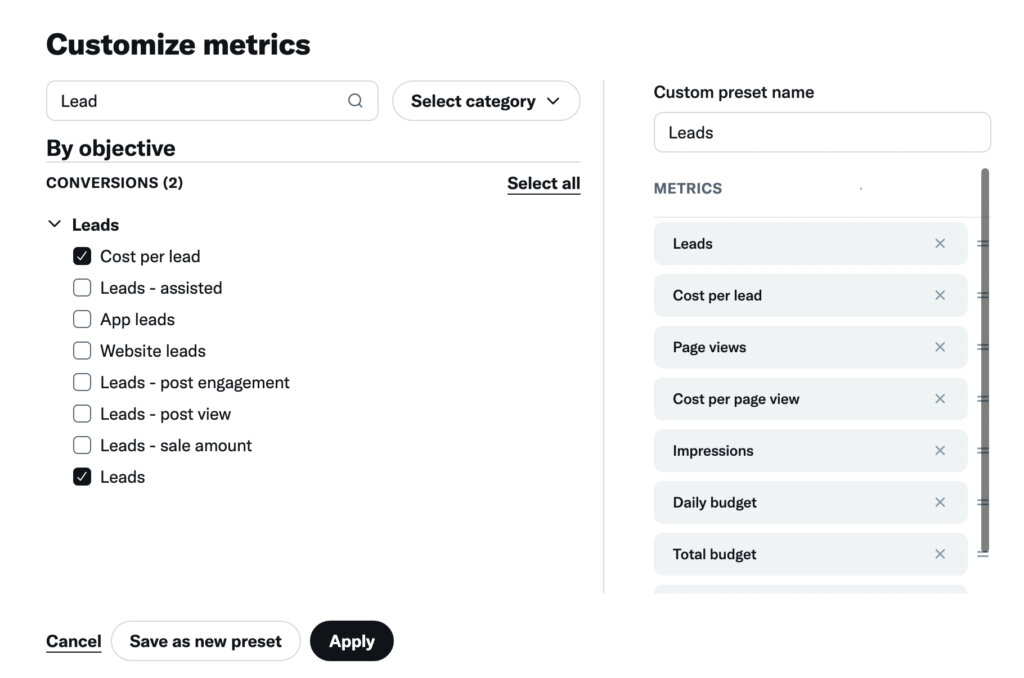Remove Daily budget from the metrics panel
Screen dimensions: 1024x678
[939, 502]
